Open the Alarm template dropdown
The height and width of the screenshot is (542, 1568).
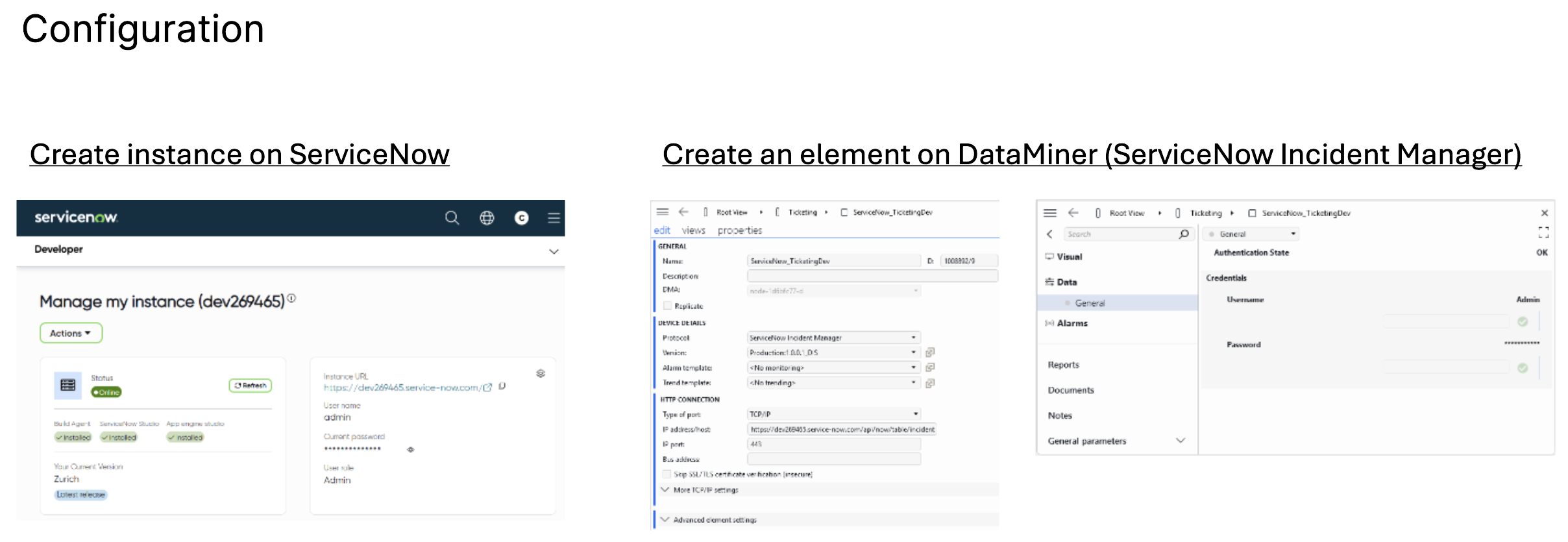click(834, 367)
